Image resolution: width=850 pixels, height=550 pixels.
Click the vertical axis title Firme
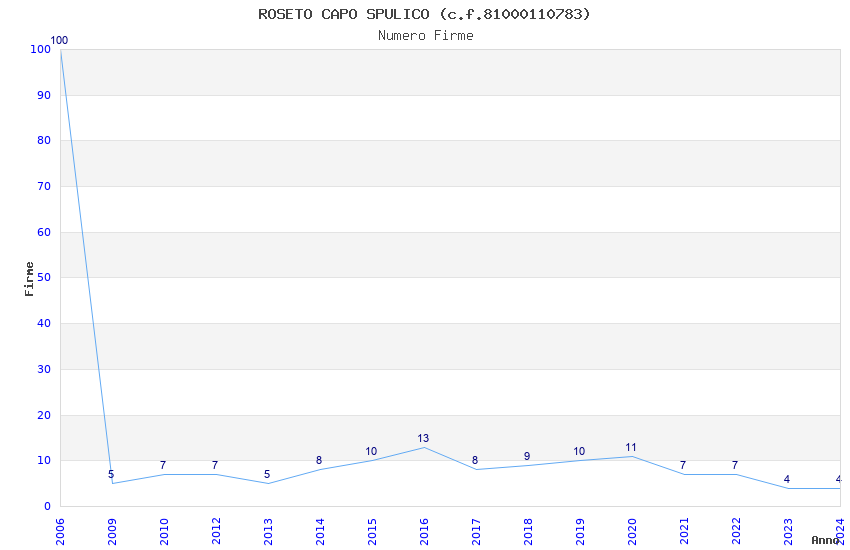click(29, 279)
